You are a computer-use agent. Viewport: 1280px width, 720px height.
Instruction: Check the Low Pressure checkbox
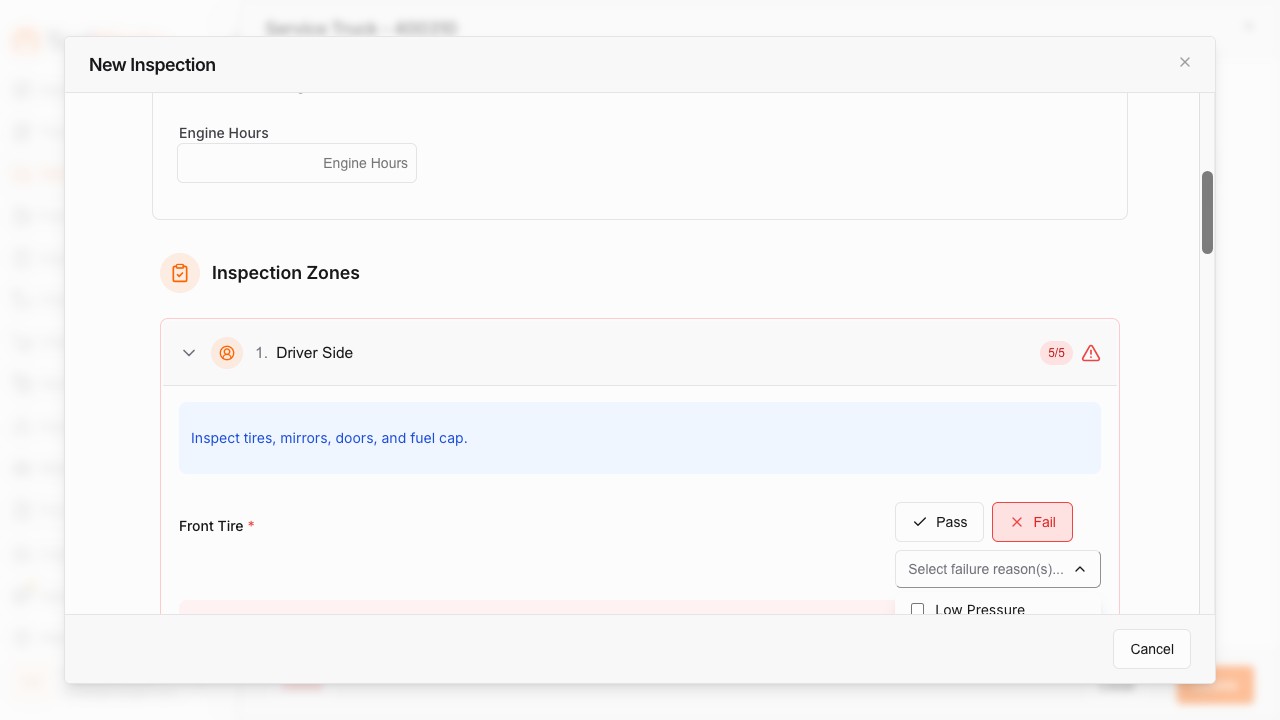917,609
